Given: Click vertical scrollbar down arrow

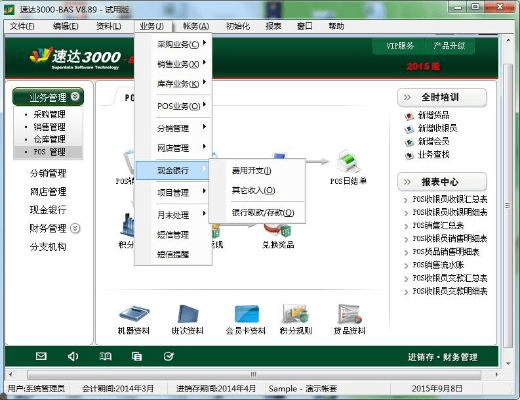Looking at the screenshot, I should click(508, 363).
